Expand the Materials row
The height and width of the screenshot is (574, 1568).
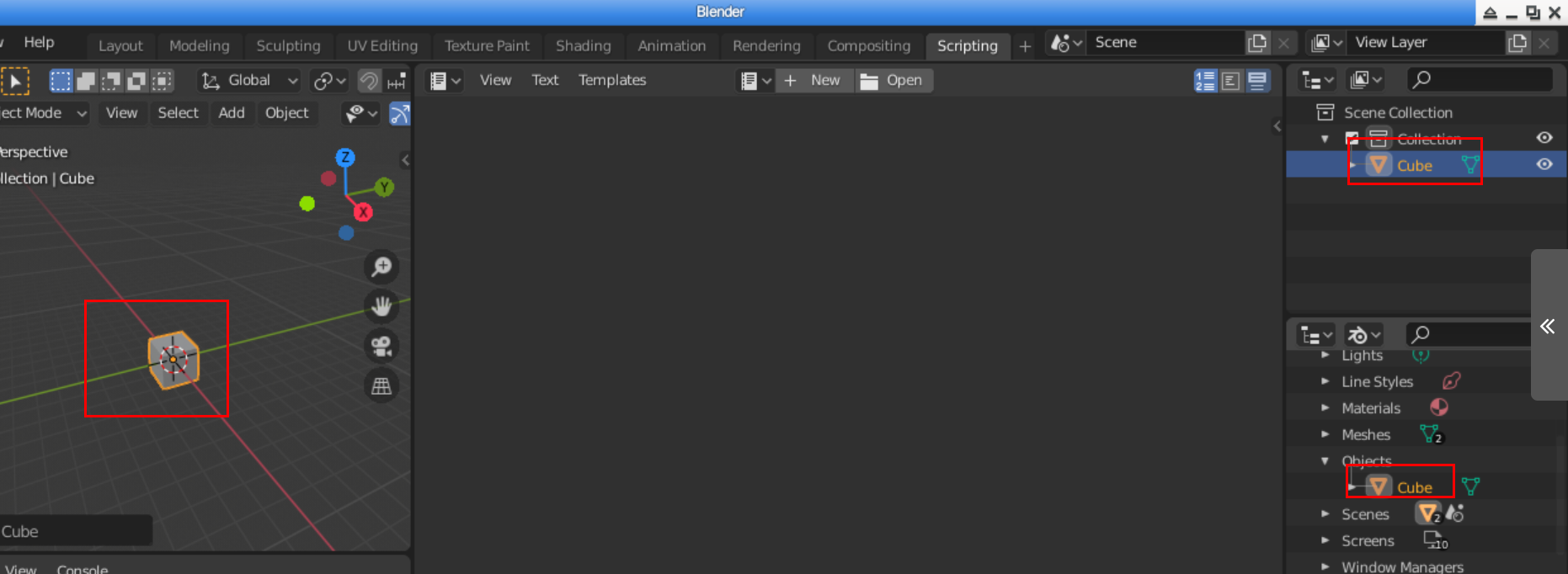1325,407
